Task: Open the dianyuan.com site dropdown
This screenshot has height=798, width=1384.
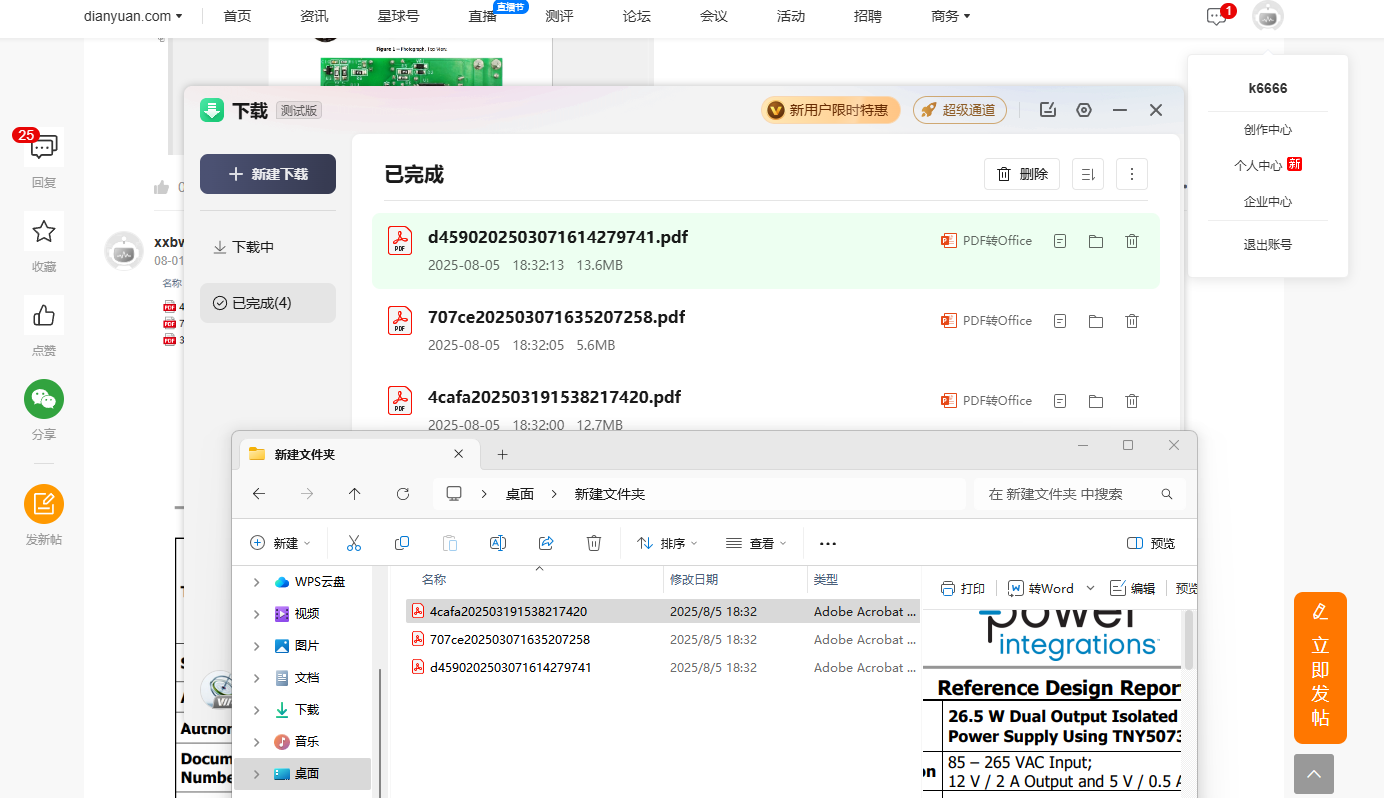Action: tap(133, 16)
